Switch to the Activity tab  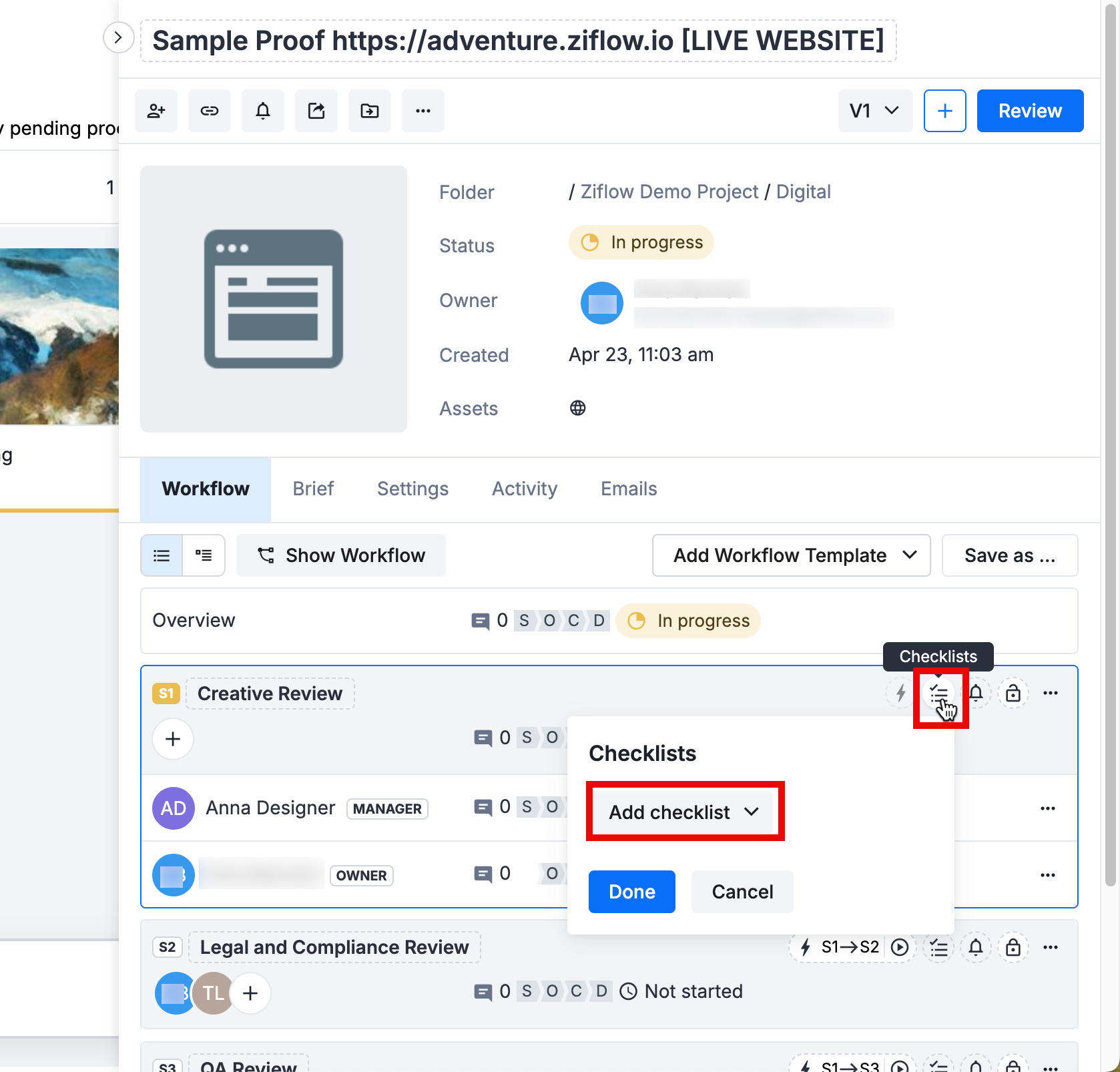pos(524,489)
